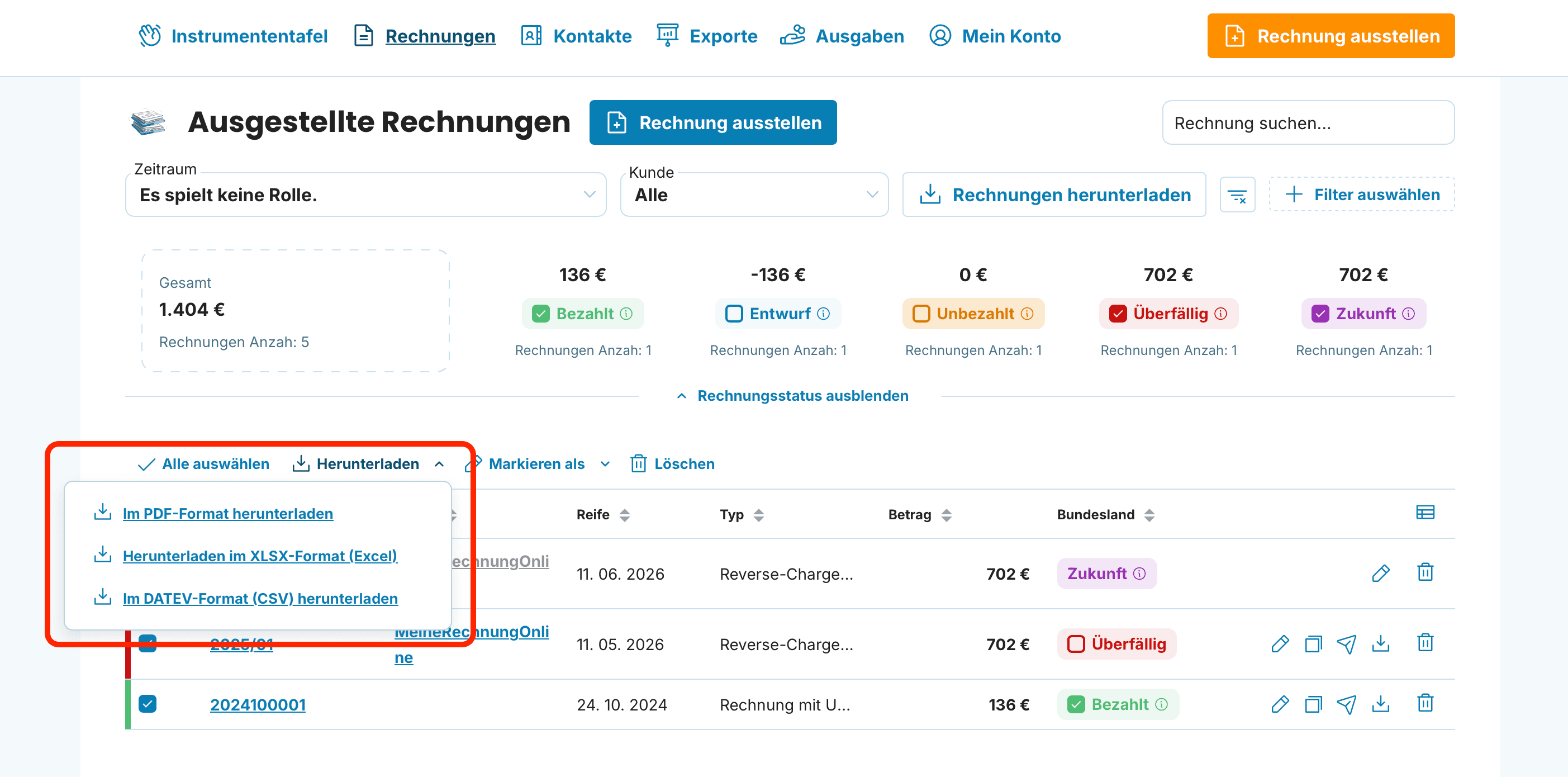This screenshot has height=777, width=1568.
Task: Expand the Markieren als dropdown
Action: [538, 464]
